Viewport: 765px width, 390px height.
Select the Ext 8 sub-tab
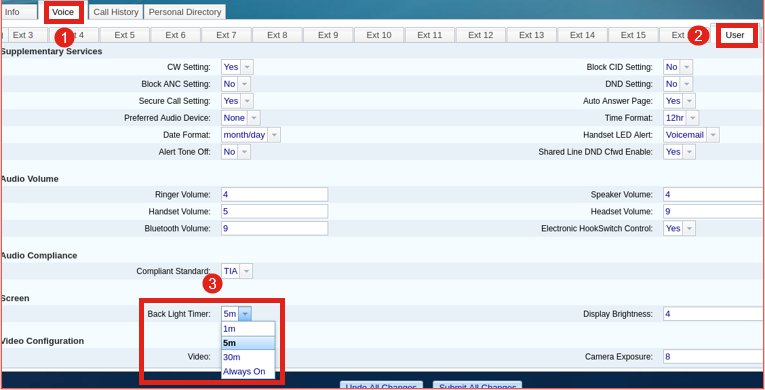pos(277,35)
